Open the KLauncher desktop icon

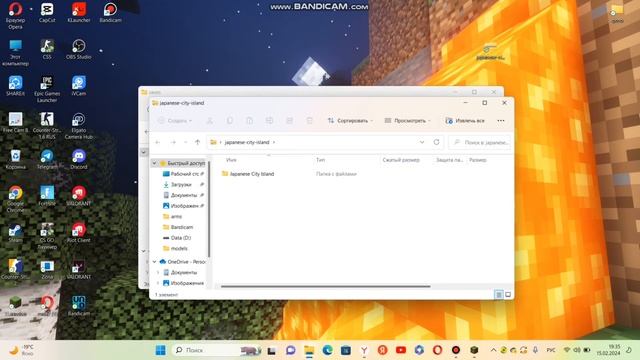[79, 13]
